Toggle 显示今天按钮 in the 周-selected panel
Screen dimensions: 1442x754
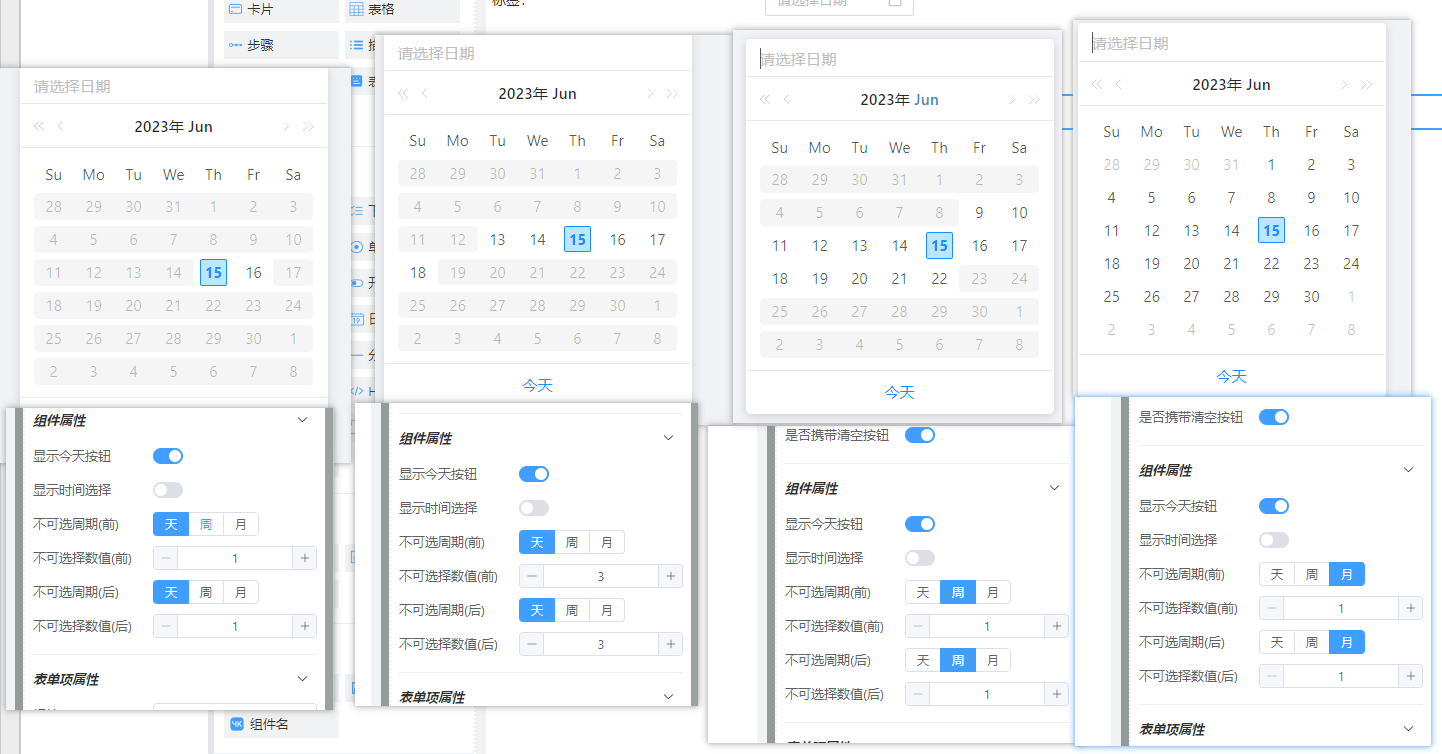click(x=920, y=524)
